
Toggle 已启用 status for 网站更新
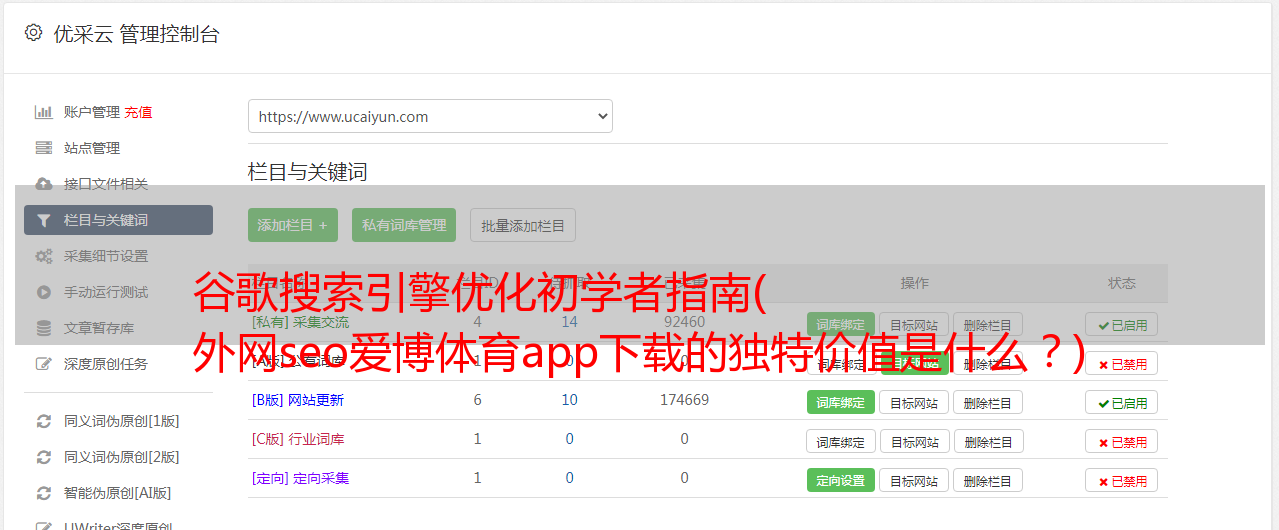pyautogui.click(x=1122, y=402)
